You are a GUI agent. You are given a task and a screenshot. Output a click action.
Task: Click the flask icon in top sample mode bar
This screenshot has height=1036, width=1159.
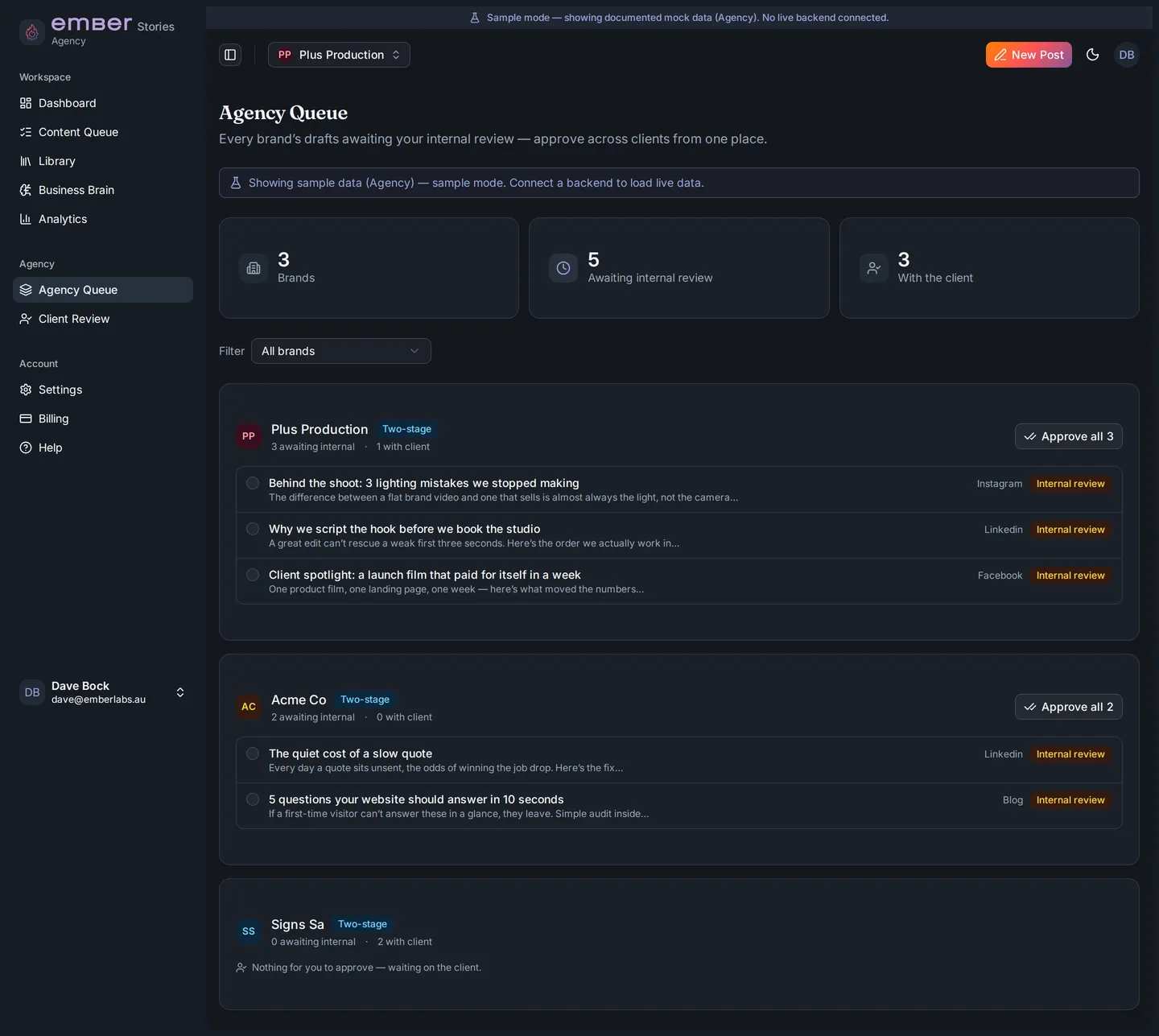(475, 18)
